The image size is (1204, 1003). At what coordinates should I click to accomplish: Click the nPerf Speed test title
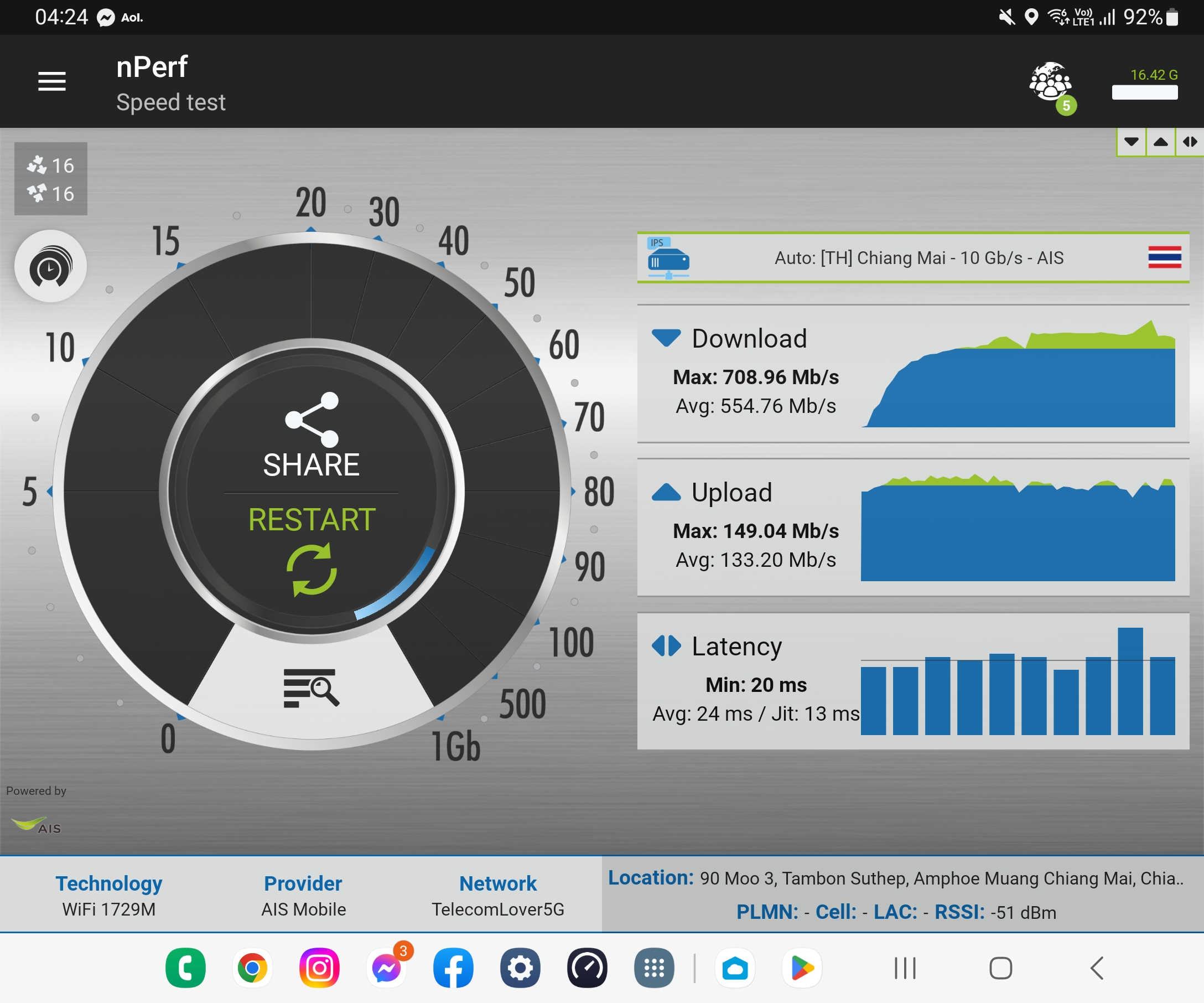[170, 84]
